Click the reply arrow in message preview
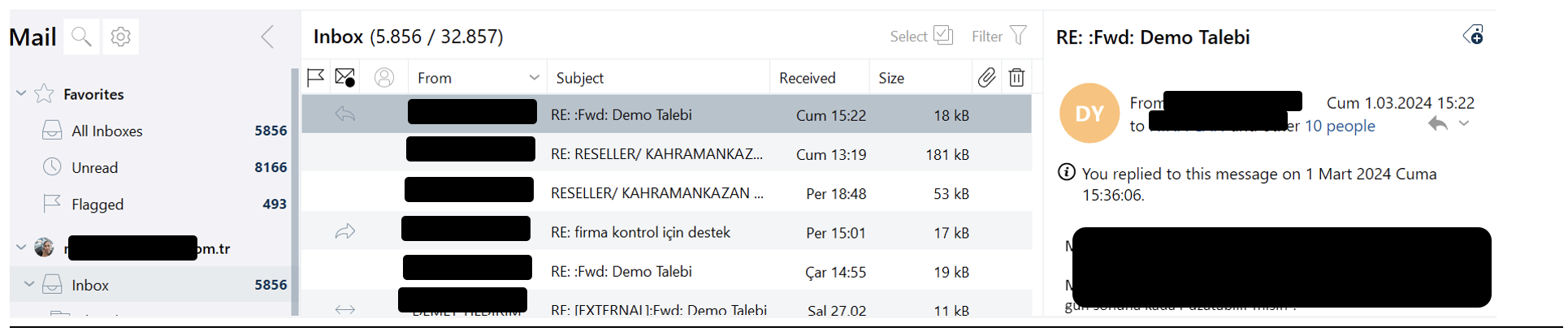 (1437, 124)
